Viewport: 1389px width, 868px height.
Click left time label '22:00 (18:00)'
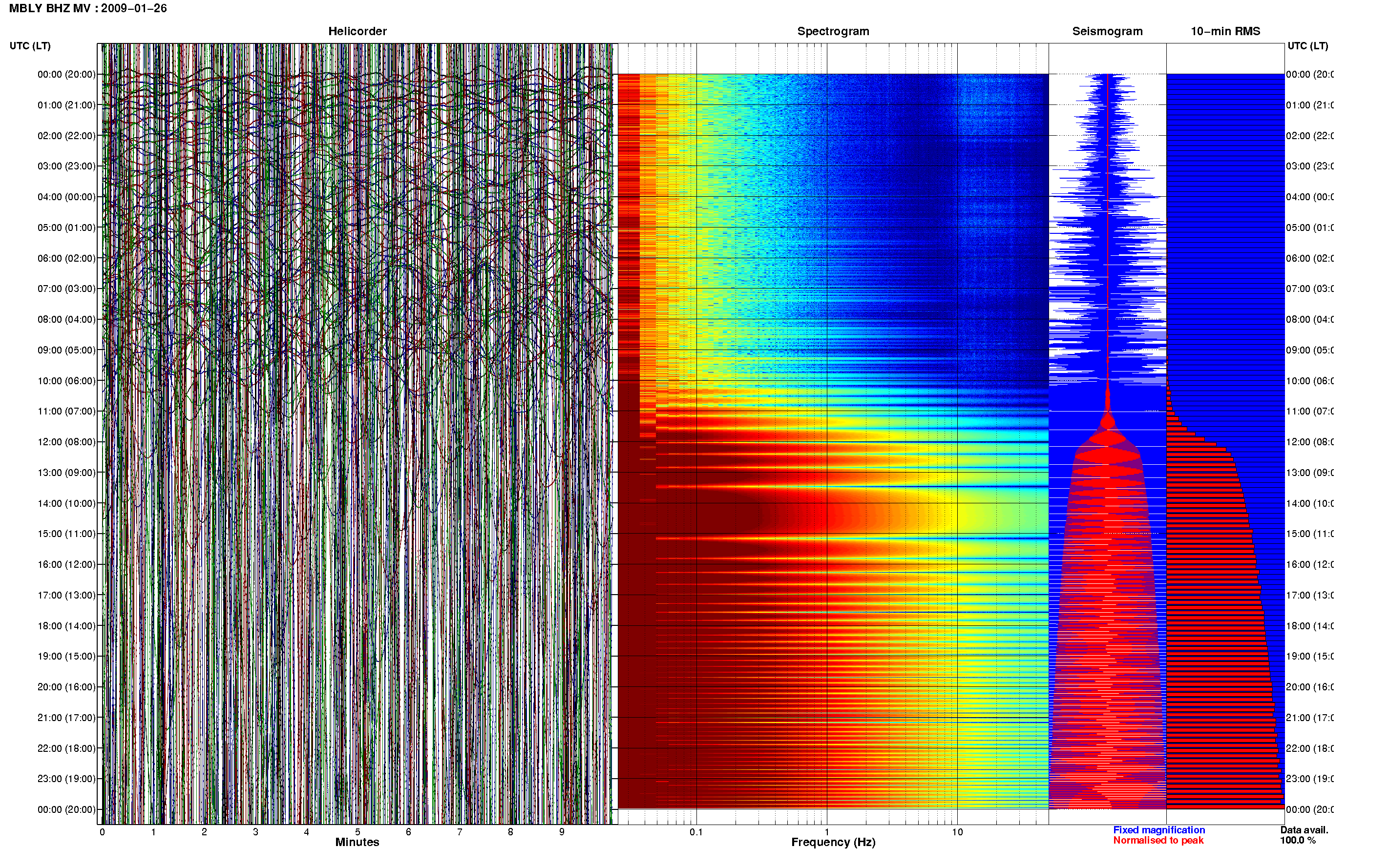coord(66,748)
